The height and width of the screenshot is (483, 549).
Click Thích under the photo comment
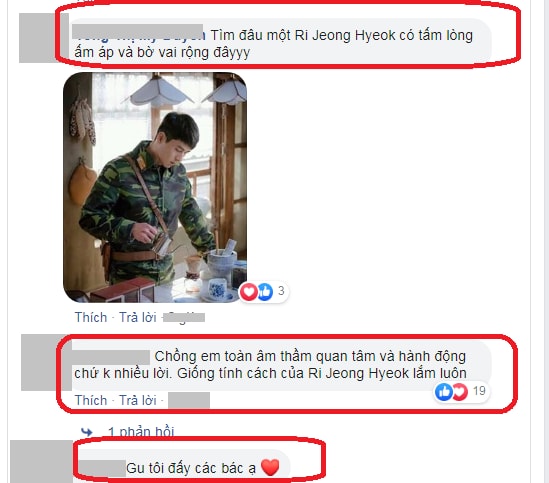[x=91, y=317]
